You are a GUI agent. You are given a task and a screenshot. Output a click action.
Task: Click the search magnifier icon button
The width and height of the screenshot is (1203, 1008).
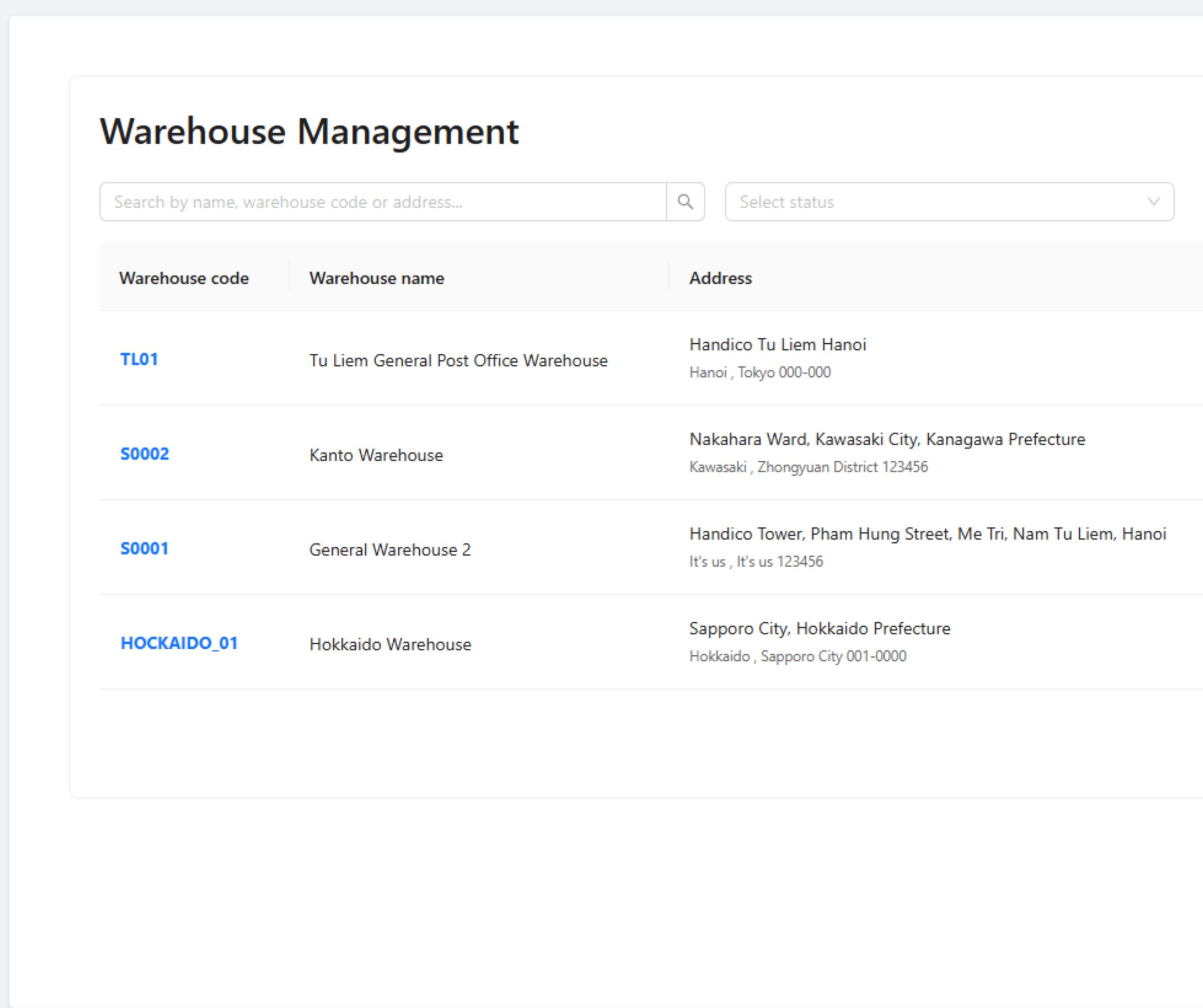685,202
